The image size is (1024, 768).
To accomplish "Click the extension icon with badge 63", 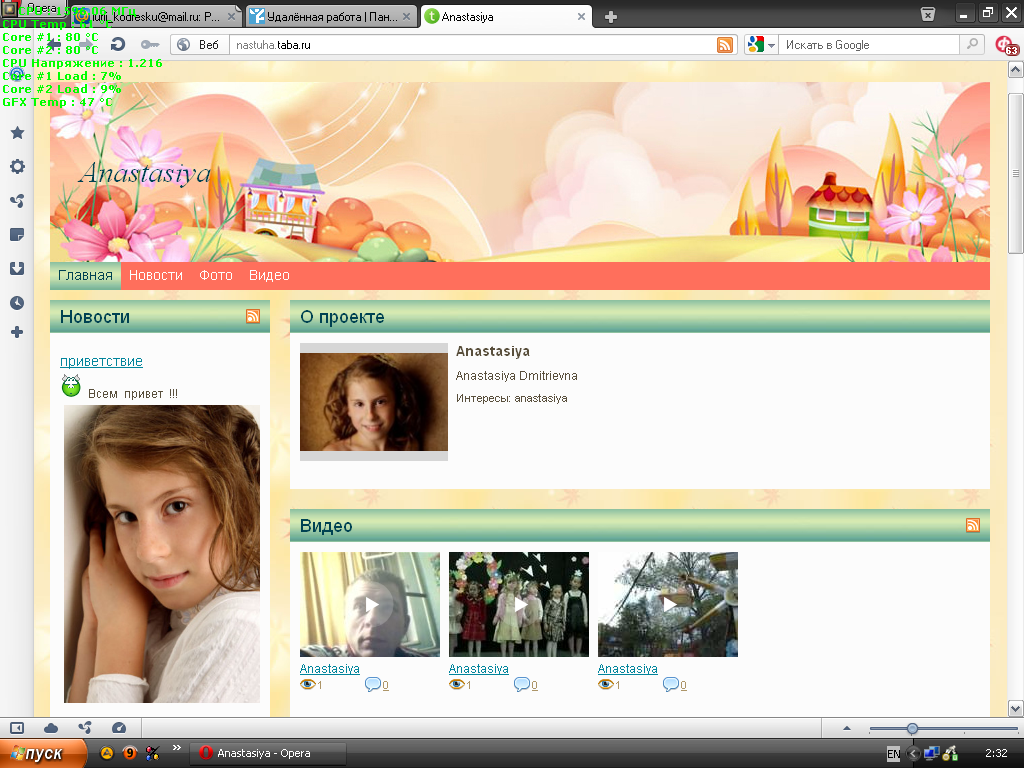I will (x=1006, y=45).
